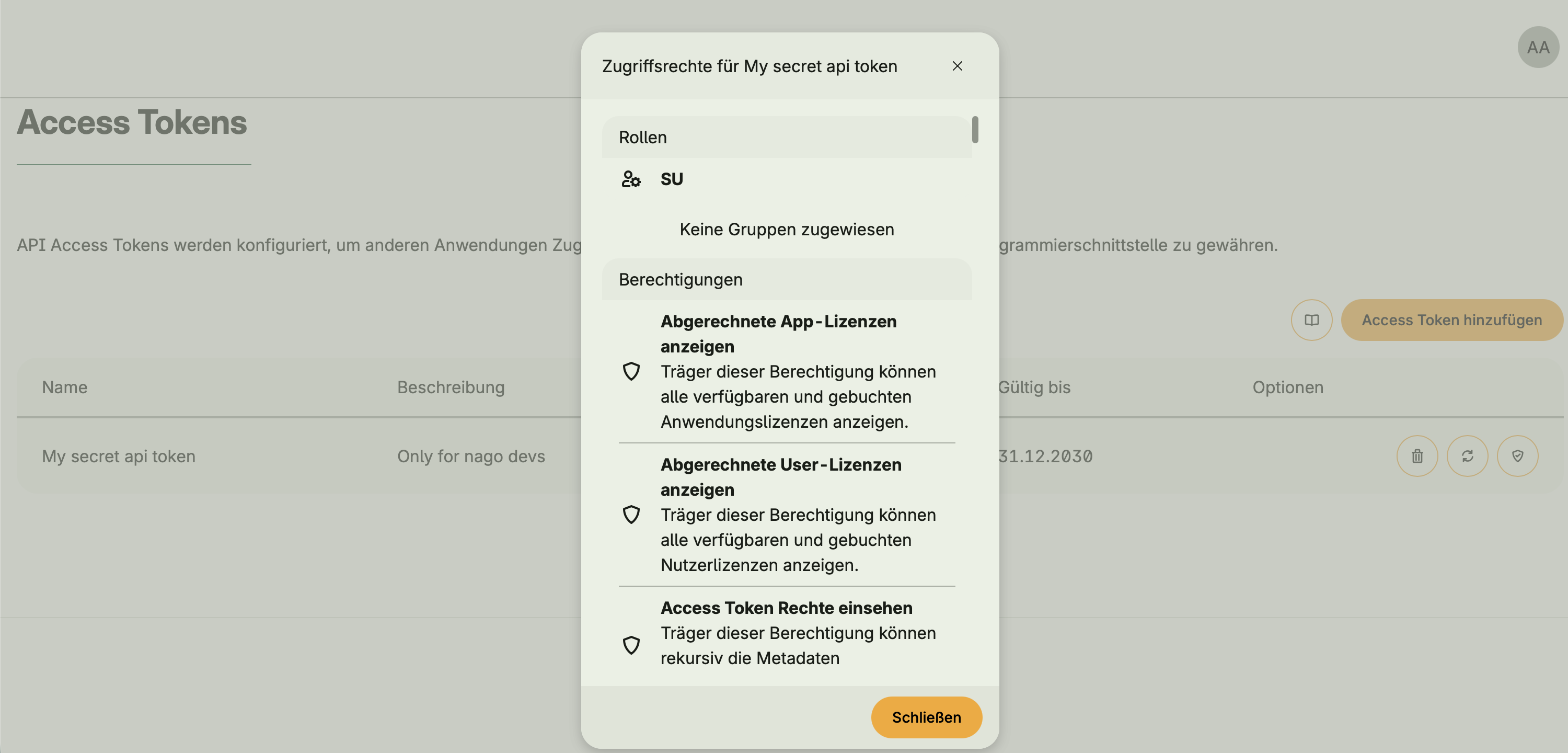Select the My secret api token row
The width and height of the screenshot is (1568, 753).
119,457
